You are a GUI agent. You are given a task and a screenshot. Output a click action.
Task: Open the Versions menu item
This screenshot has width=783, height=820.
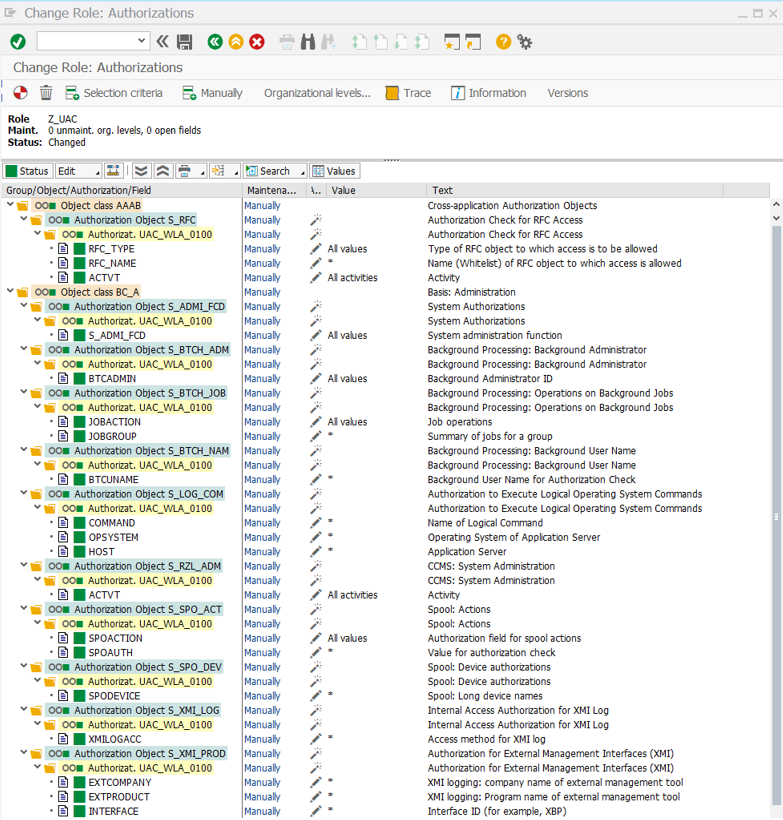pos(567,93)
